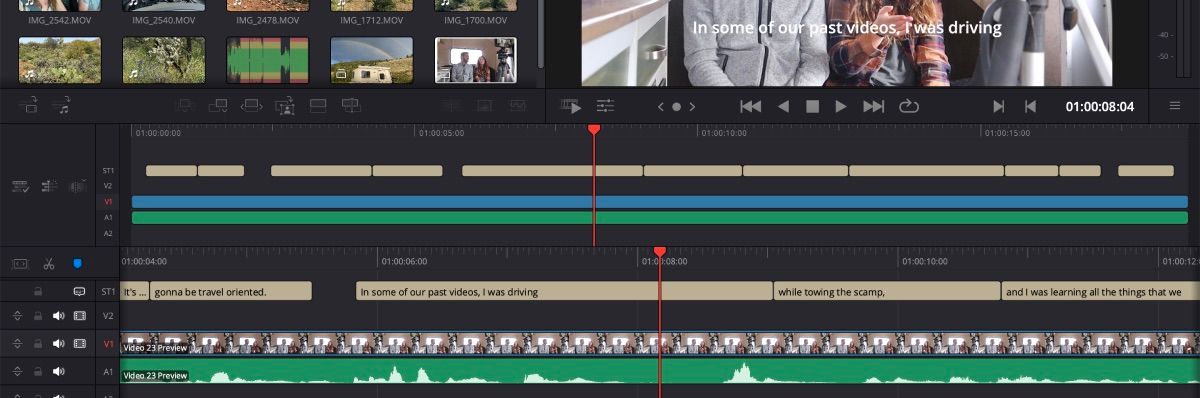
Task: Play the timeline forward
Action: tap(841, 106)
